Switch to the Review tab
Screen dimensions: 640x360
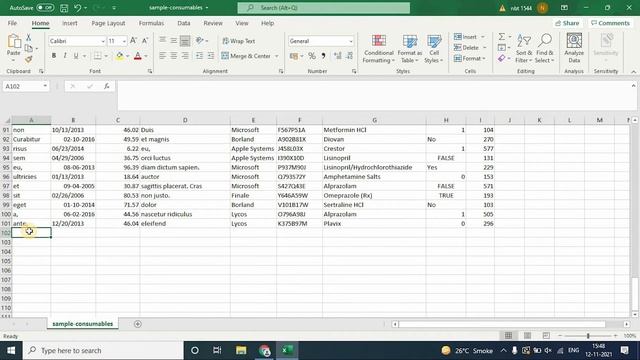coord(213,23)
